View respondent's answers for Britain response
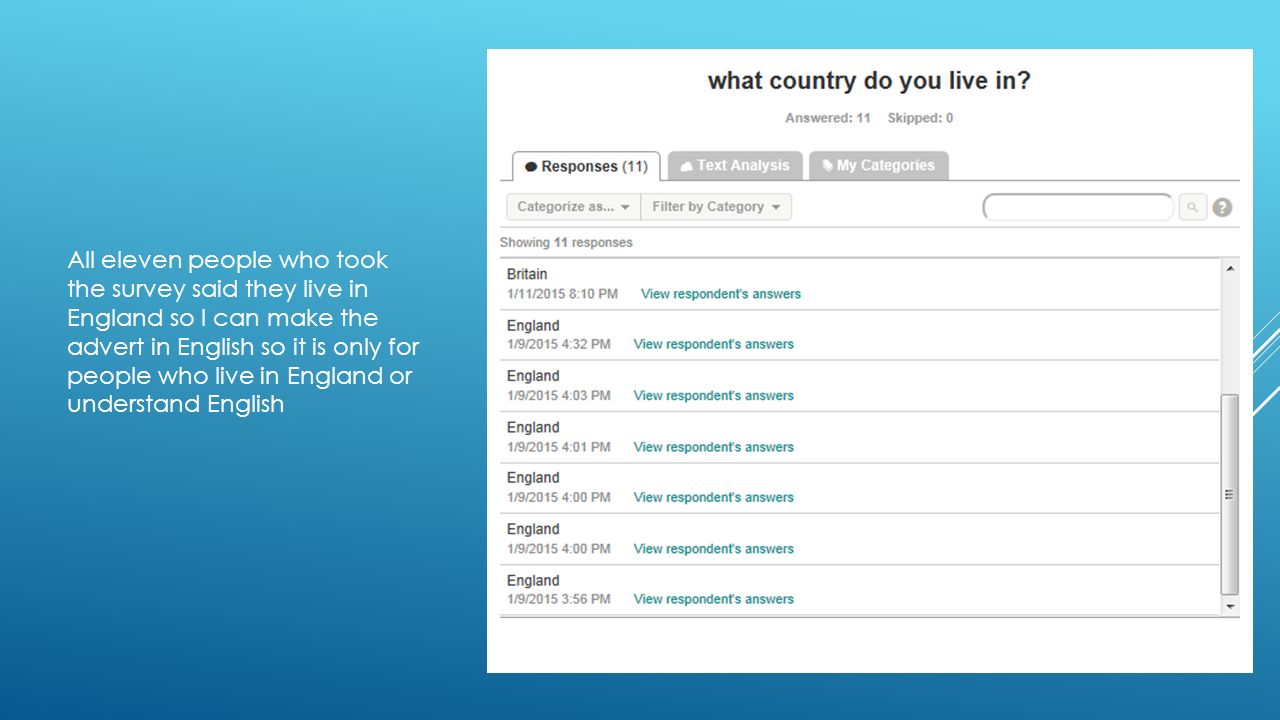The width and height of the screenshot is (1280, 720). tap(721, 294)
